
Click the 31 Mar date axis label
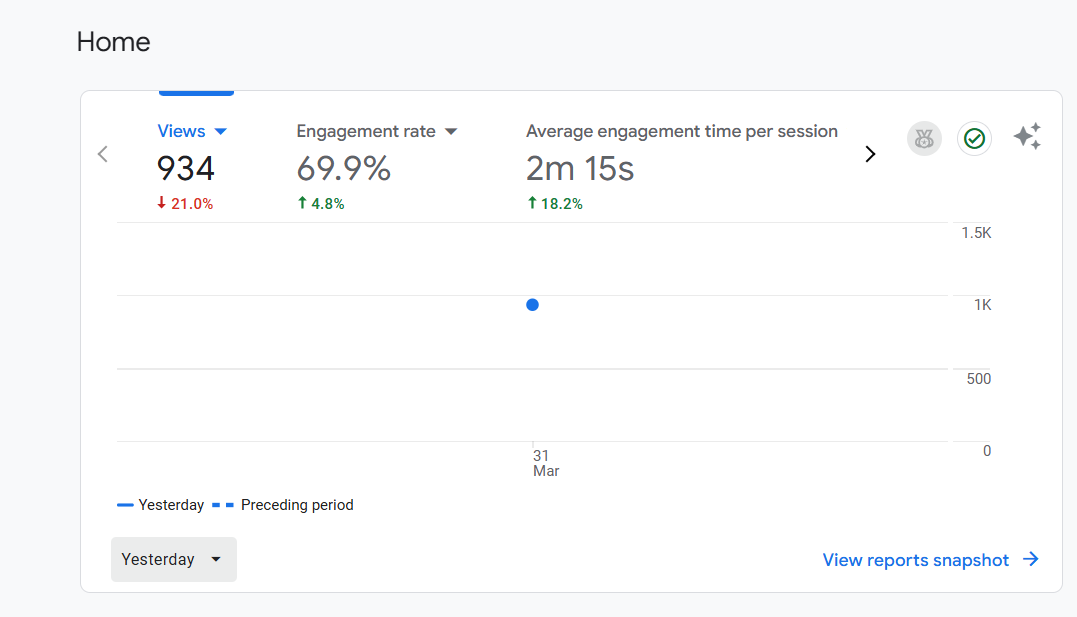click(x=545, y=463)
